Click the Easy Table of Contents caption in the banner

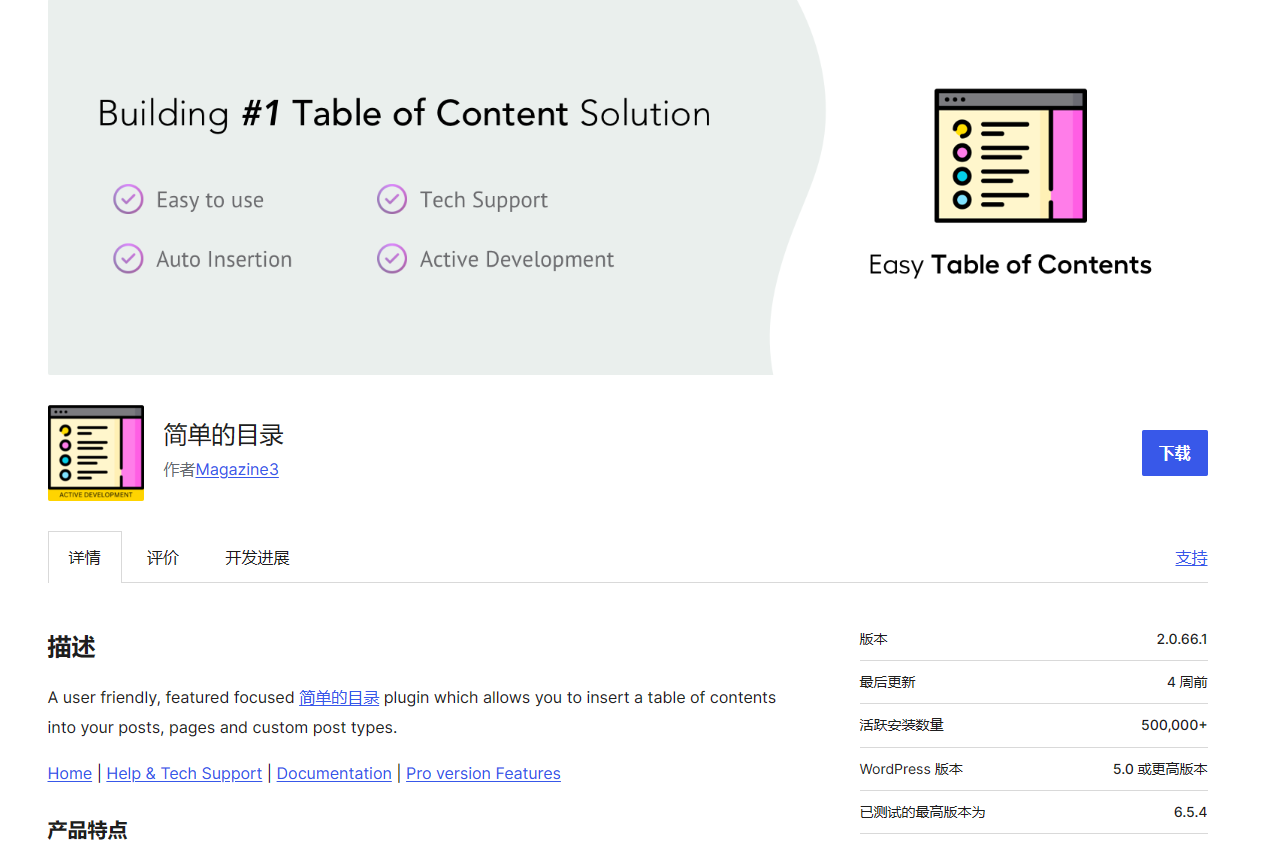(1010, 265)
